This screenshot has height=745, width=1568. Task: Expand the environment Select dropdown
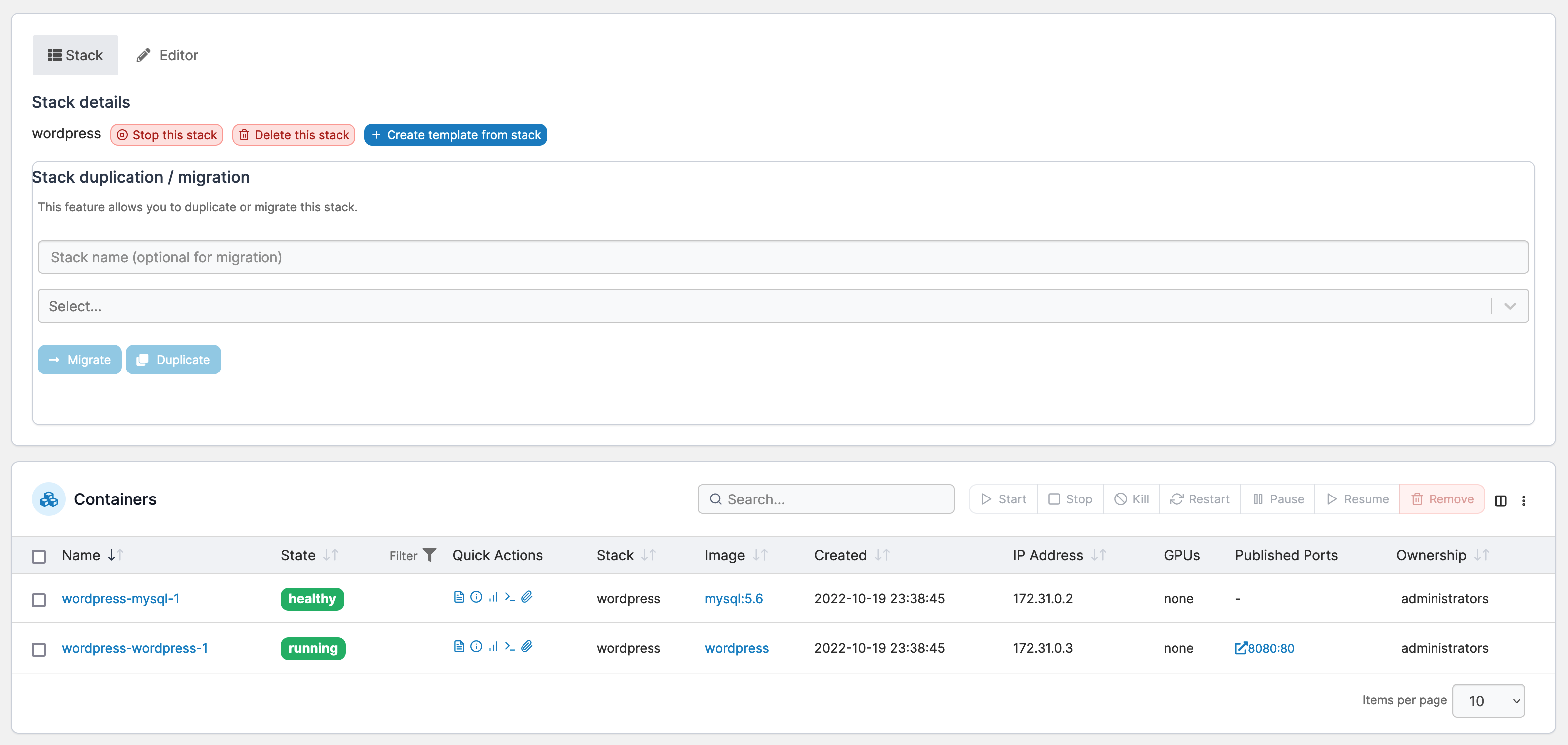783,306
